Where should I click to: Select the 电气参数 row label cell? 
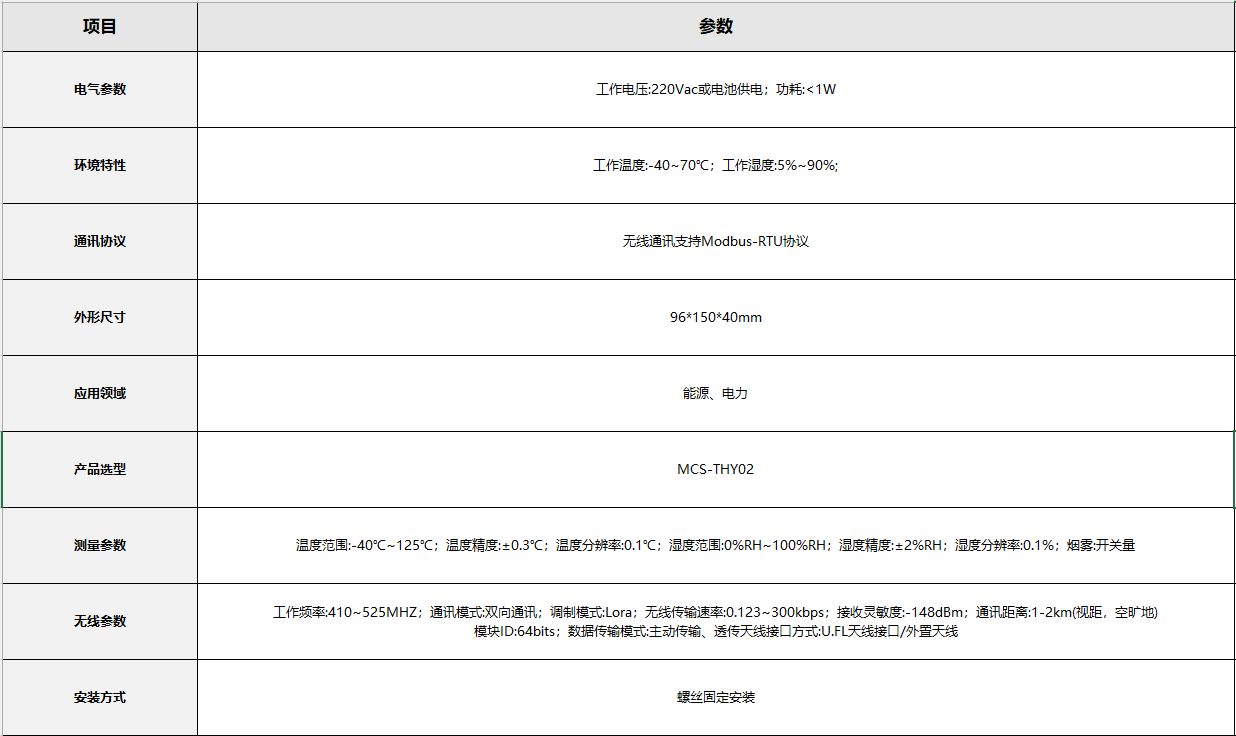(x=100, y=89)
